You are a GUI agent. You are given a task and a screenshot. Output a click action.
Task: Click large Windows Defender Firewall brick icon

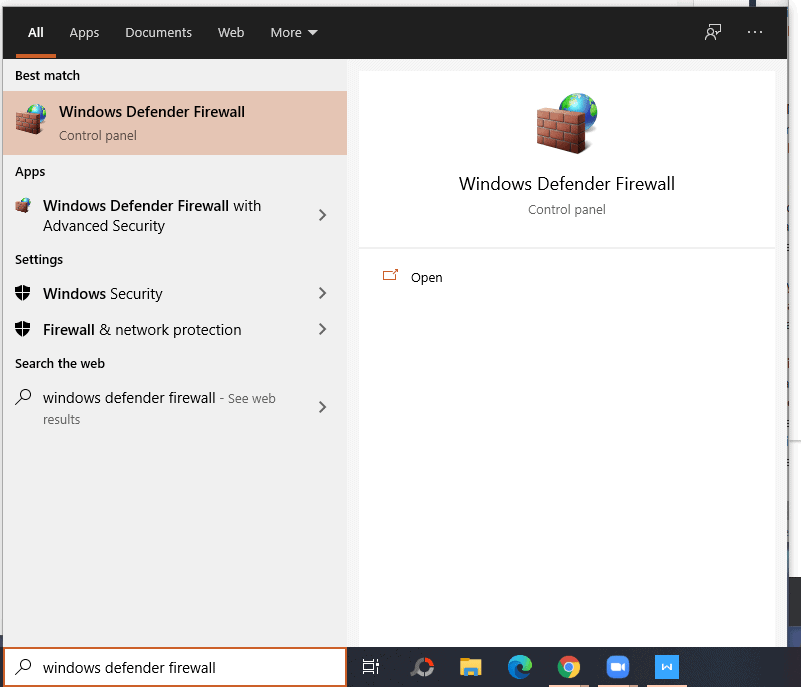pyautogui.click(x=567, y=124)
